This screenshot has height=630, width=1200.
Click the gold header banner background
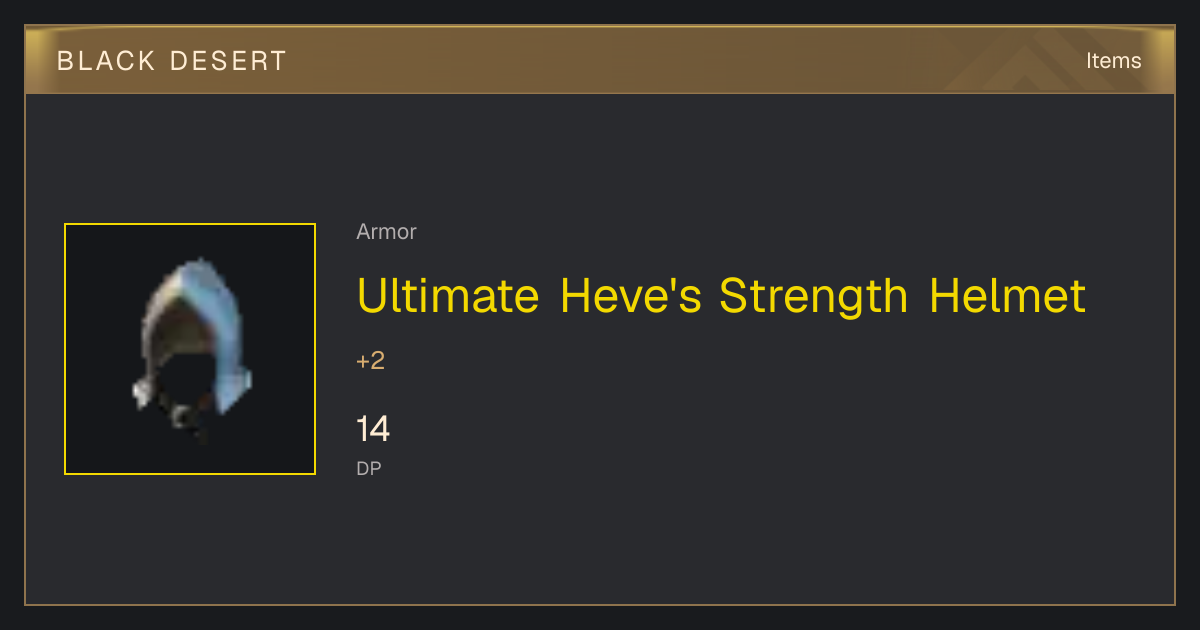point(600,61)
